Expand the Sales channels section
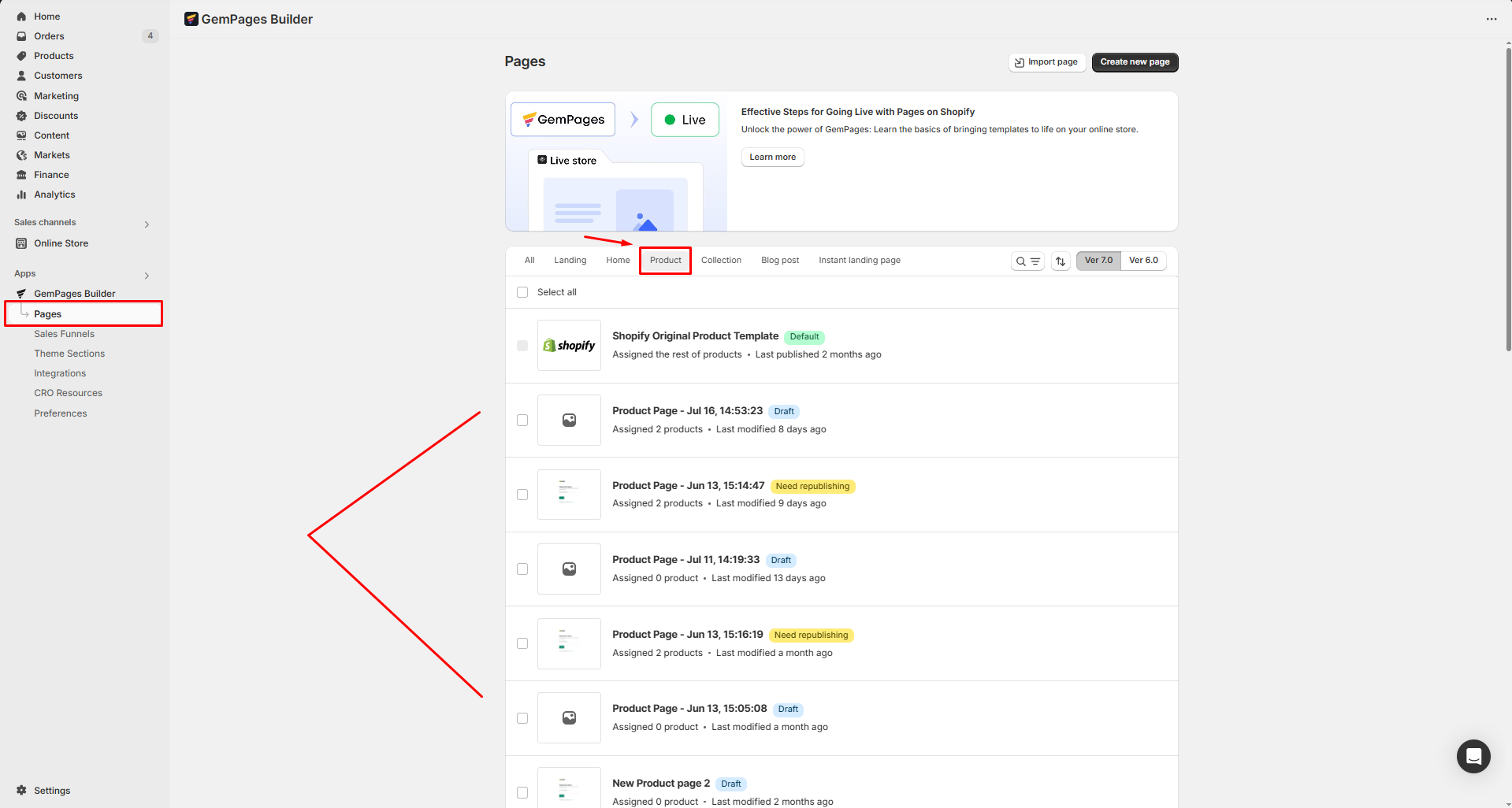 147,224
